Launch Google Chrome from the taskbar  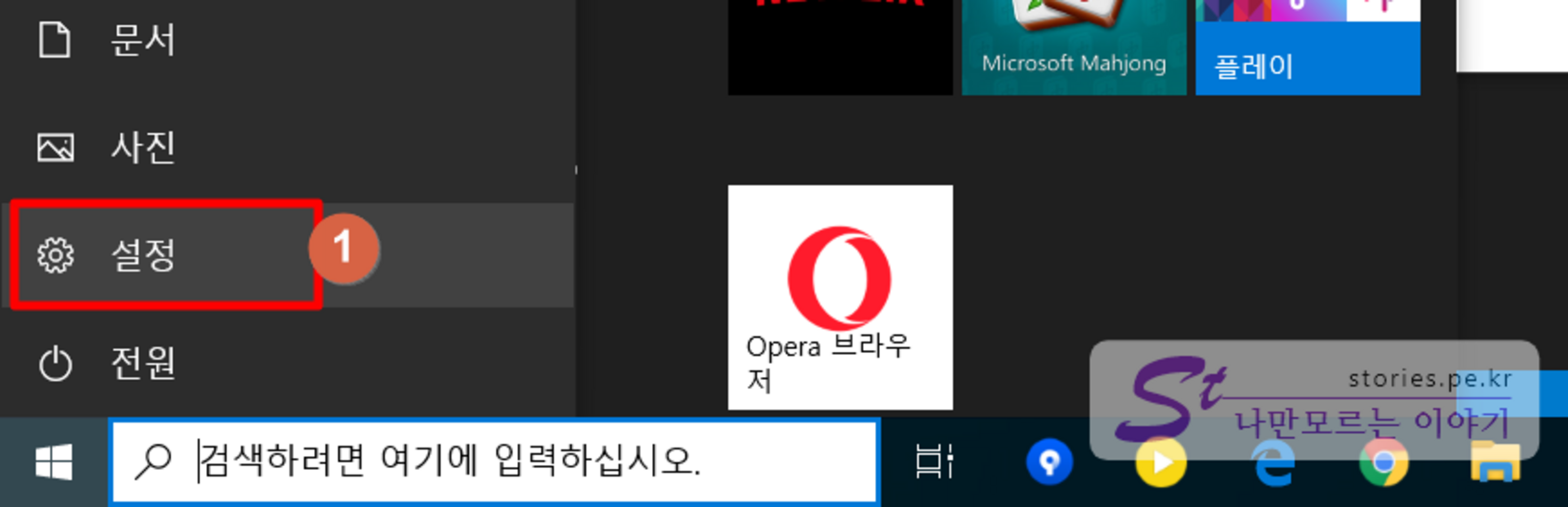(1383, 463)
